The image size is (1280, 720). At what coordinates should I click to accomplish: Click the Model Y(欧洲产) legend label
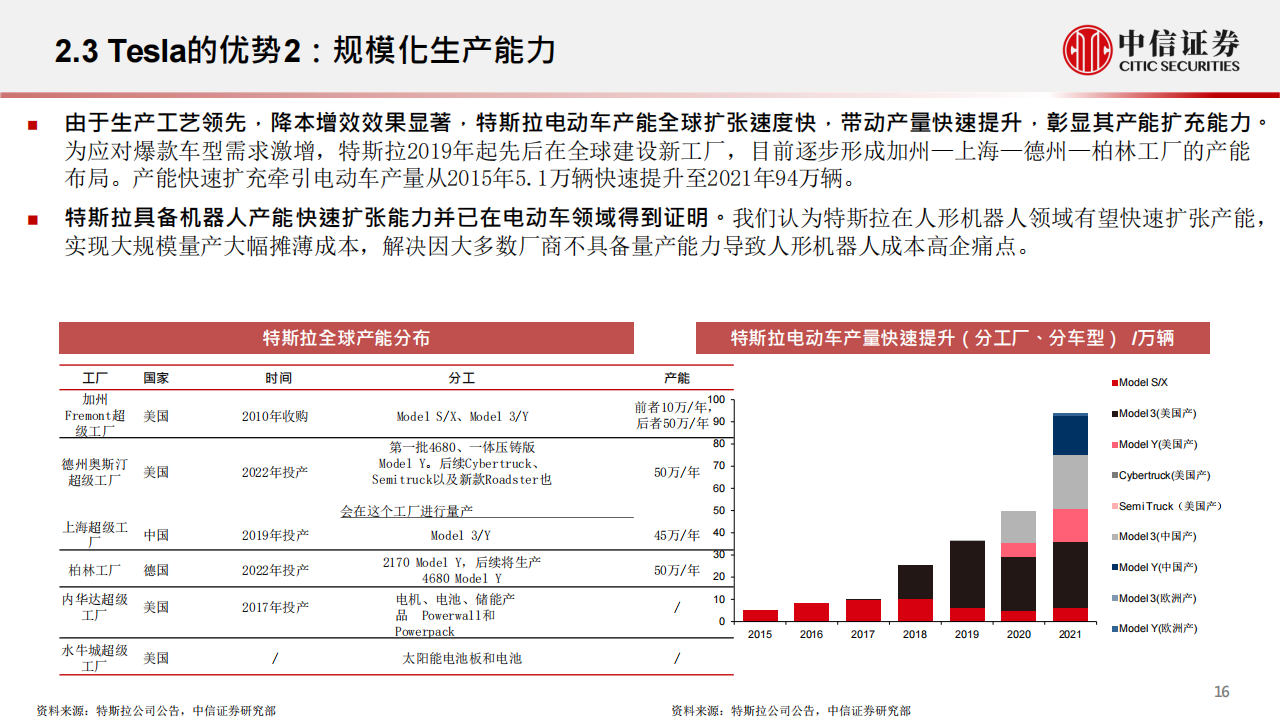(1158, 629)
